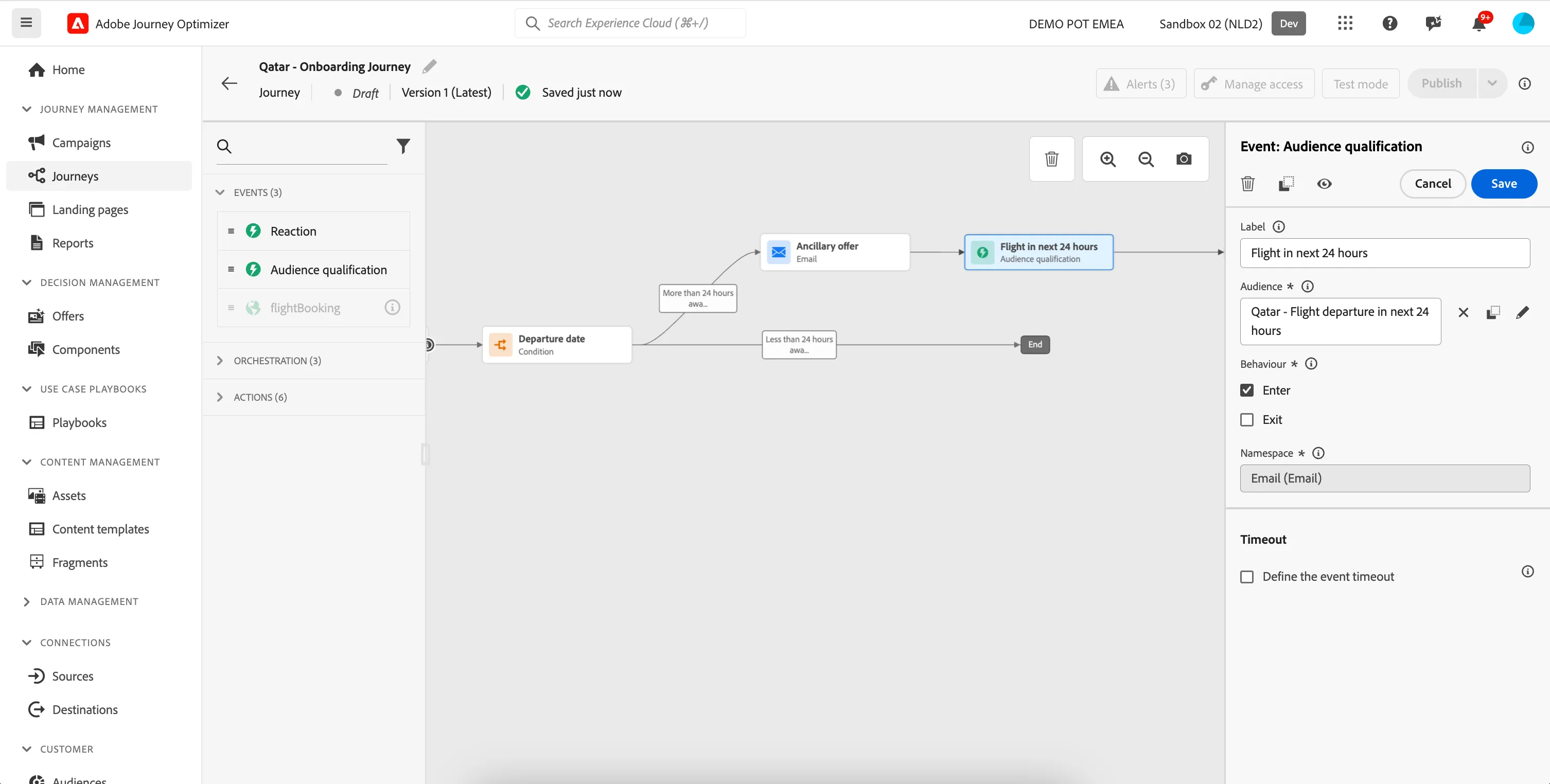
Task: Delete the event using panel trash icon
Action: (x=1247, y=184)
